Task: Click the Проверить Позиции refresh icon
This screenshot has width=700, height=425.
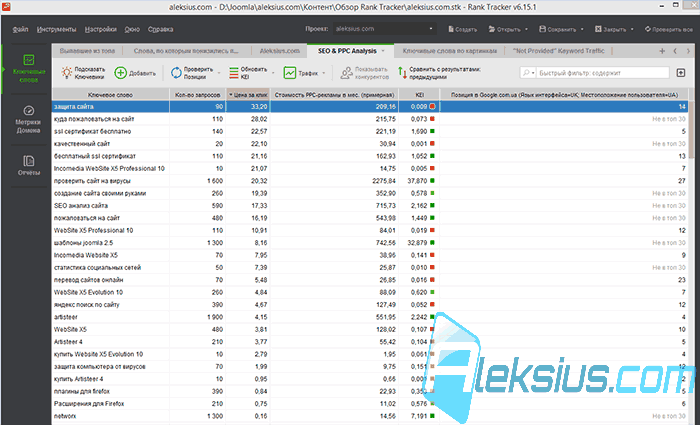Action: (176, 73)
